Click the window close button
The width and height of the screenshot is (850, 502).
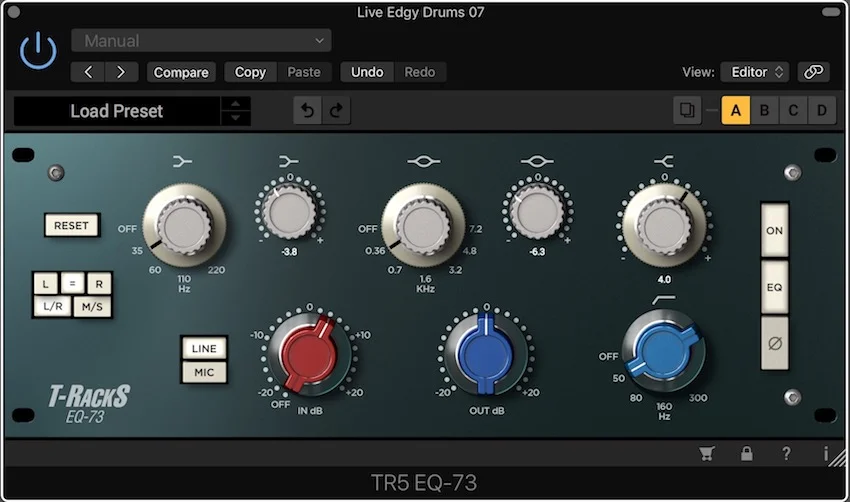14,12
